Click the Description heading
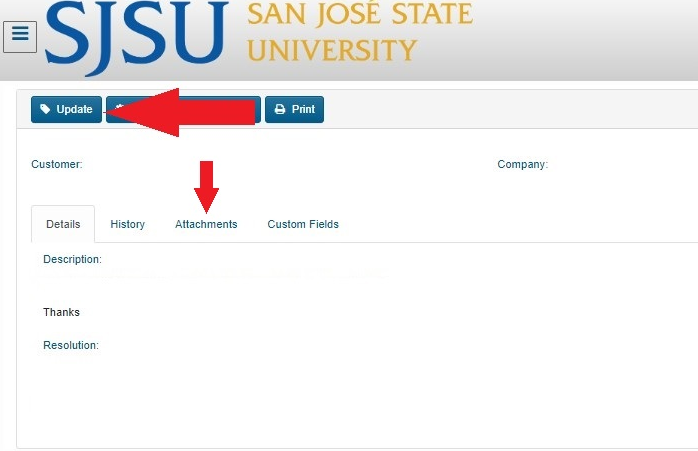Viewport: 698px width, 451px height. (x=72, y=259)
